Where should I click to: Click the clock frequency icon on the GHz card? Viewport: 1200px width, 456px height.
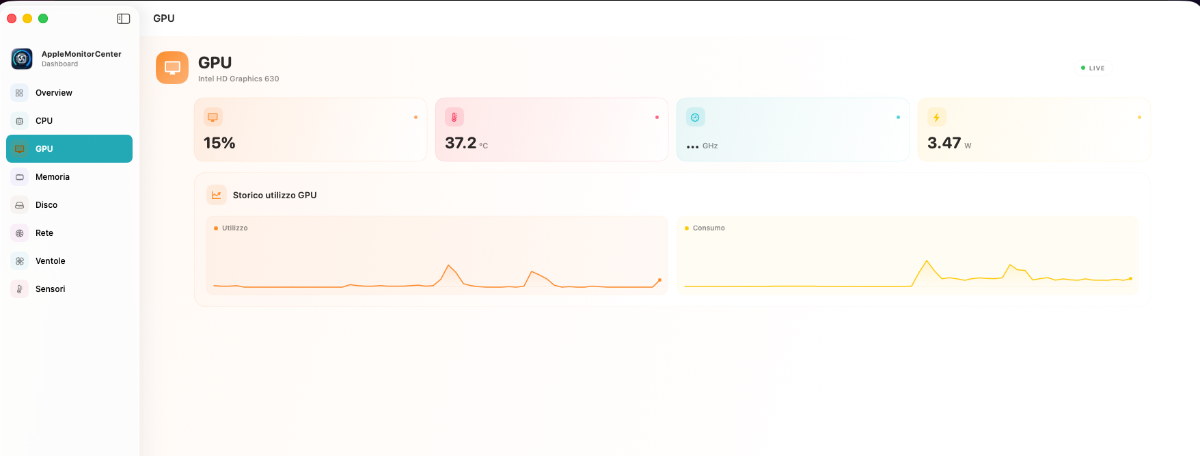[695, 117]
